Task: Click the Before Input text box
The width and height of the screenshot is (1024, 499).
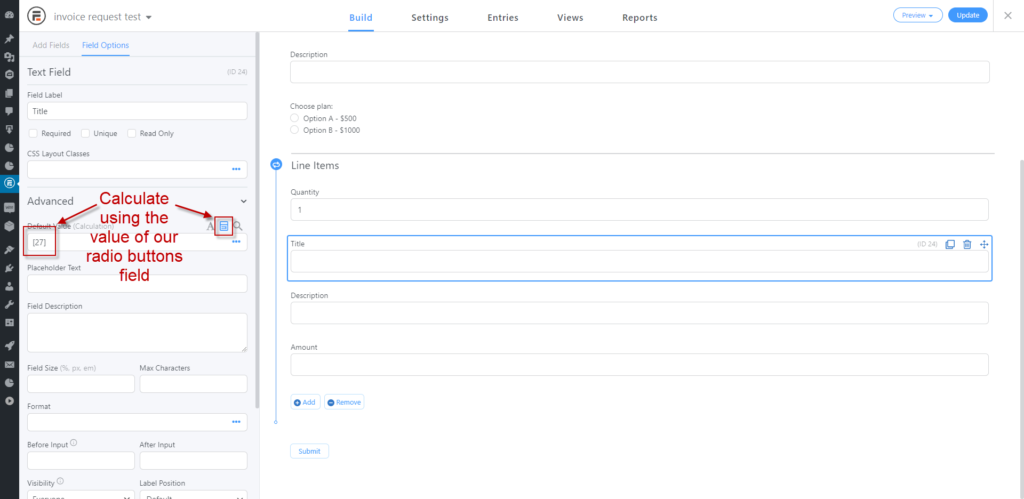Action: pyautogui.click(x=81, y=460)
